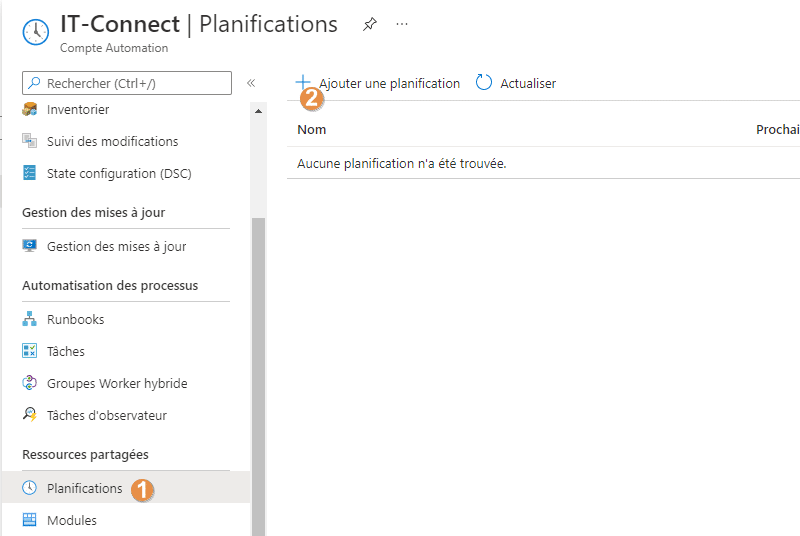Pin the Planifications blade with pin icon

[x=370, y=24]
